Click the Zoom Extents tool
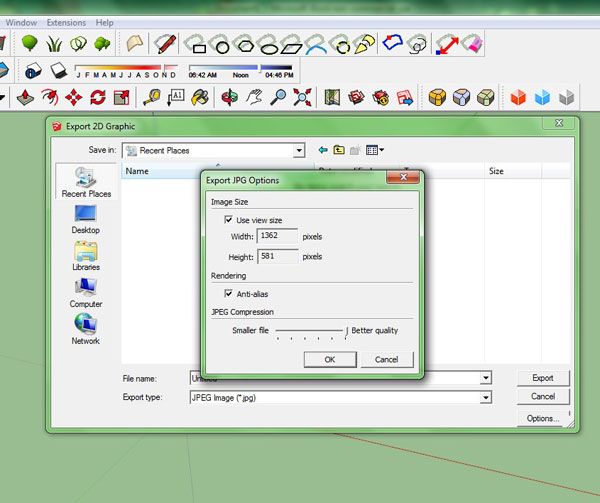600x503 pixels. (303, 97)
